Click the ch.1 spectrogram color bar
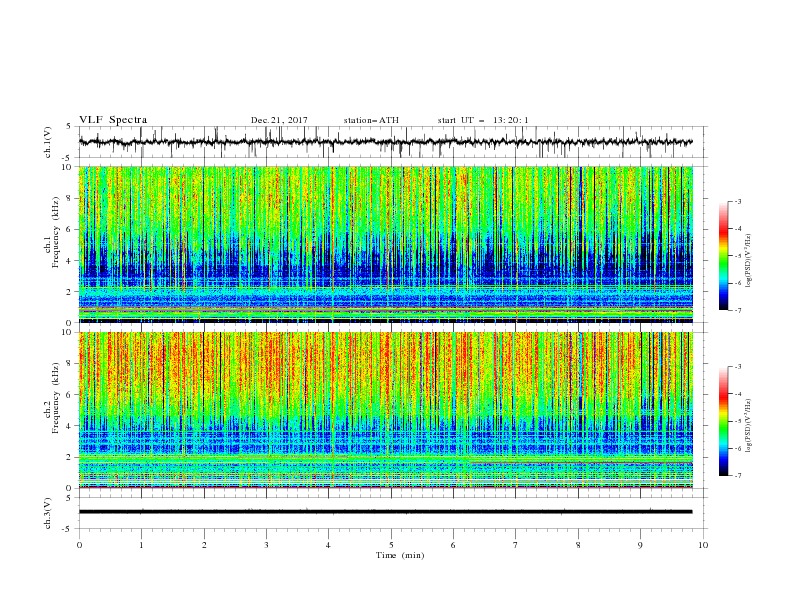Screen dimensions: 792x612 pos(724,256)
